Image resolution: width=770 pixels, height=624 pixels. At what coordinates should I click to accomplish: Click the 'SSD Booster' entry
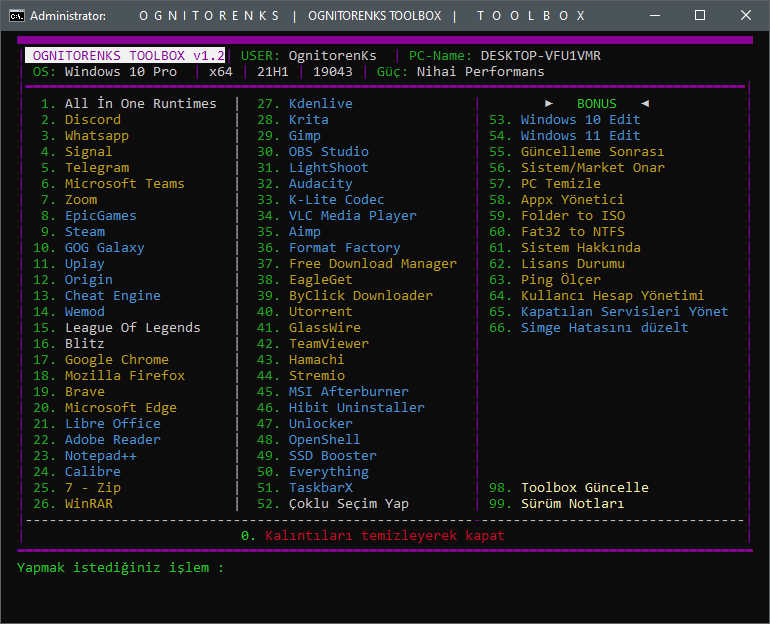tap(332, 456)
